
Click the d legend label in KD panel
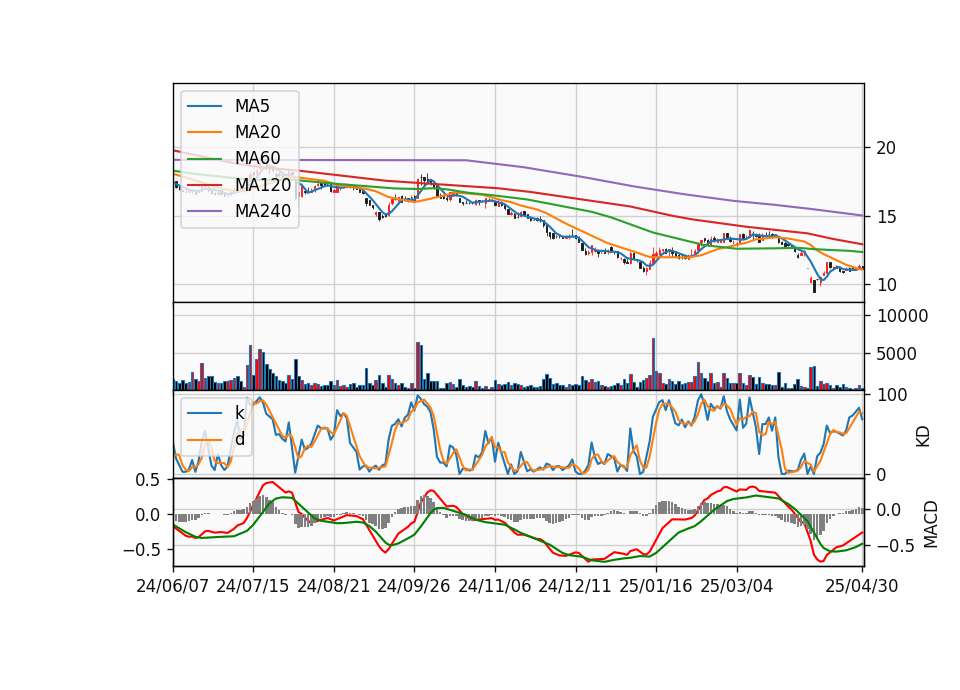[x=240, y=439]
